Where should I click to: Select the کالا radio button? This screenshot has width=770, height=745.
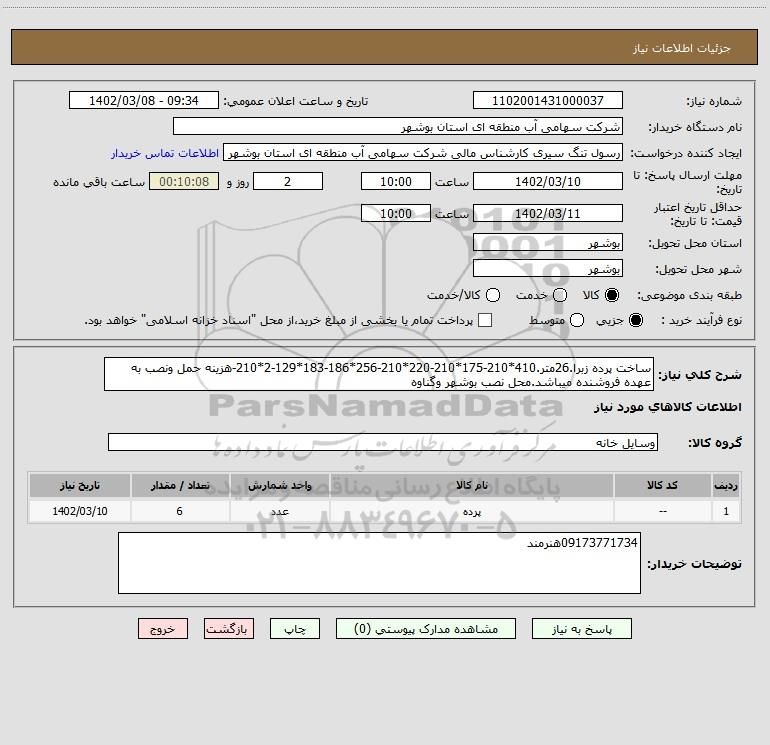pos(612,295)
